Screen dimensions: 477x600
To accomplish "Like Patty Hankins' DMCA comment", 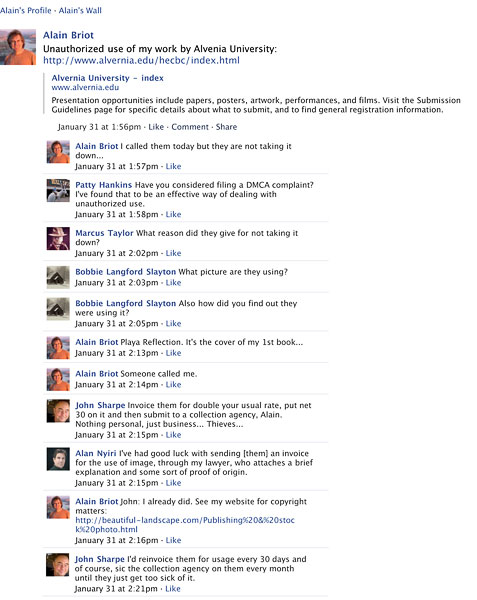I will click(173, 214).
